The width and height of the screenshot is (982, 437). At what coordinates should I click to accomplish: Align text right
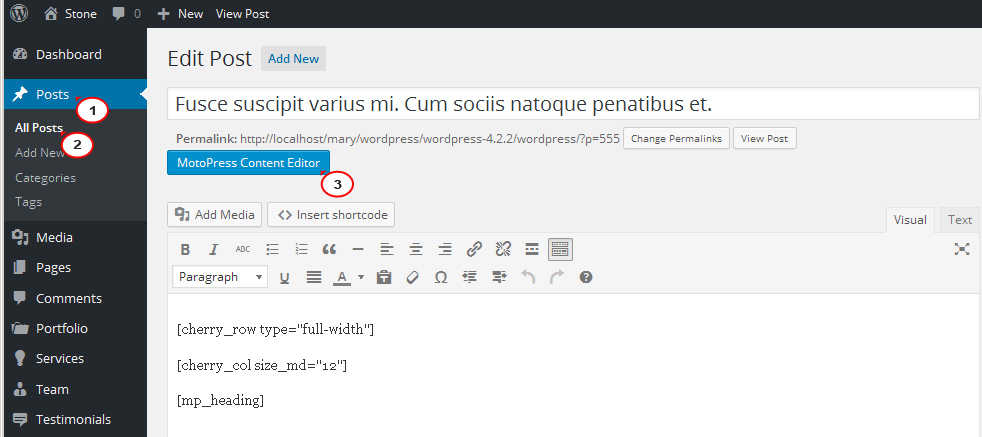(x=445, y=250)
